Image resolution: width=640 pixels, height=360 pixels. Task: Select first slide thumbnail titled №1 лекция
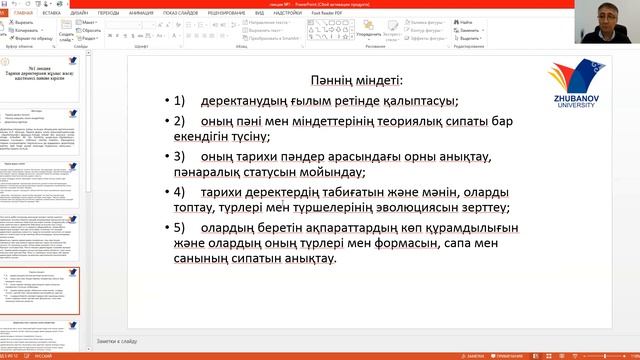[x=40, y=79]
